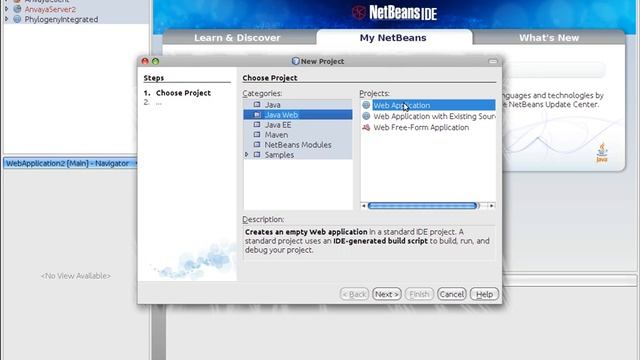Image resolution: width=640 pixels, height=360 pixels.
Task: Open the Learn & Discover tab
Action: coord(237,38)
